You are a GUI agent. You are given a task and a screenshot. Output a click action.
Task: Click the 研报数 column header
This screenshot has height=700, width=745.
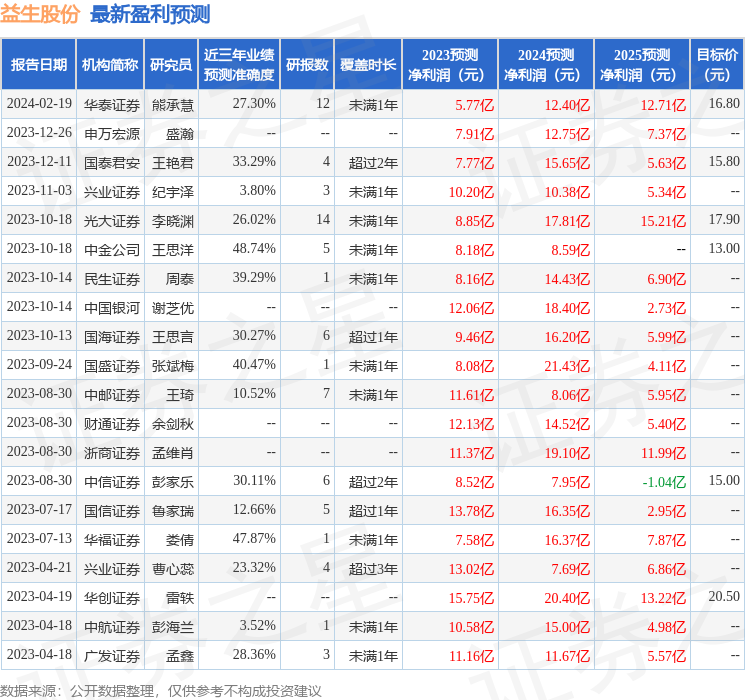pyautogui.click(x=307, y=65)
